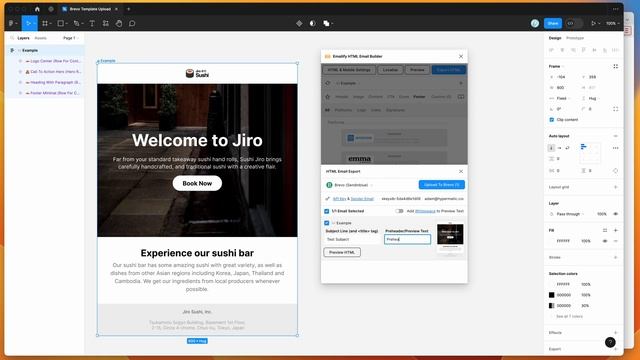
Task: Click the 000000 30% selection color swatch
Action: [x=551, y=305]
